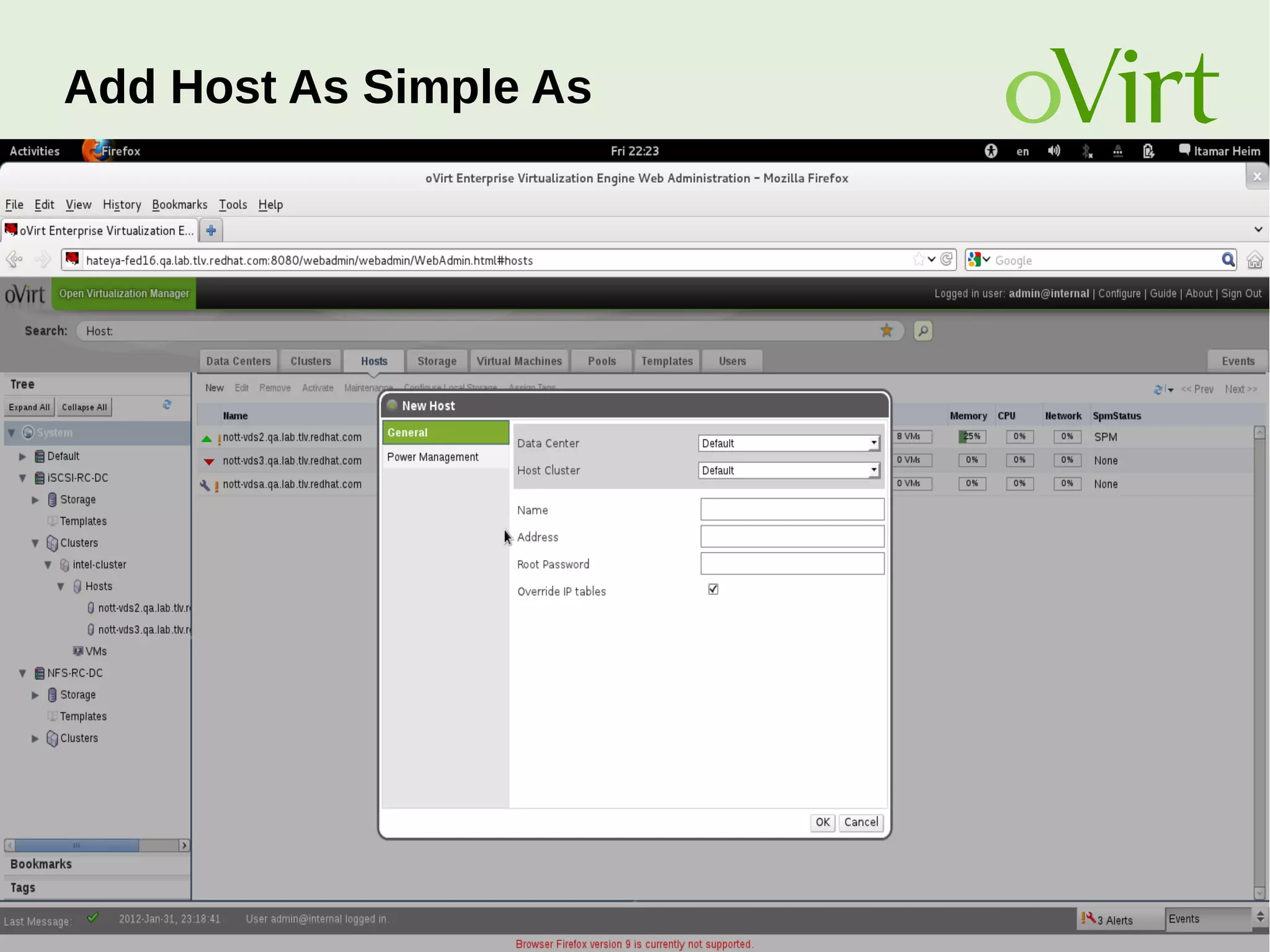This screenshot has width=1270, height=952.
Task: Click the battery indicator icon
Action: pyautogui.click(x=1148, y=151)
